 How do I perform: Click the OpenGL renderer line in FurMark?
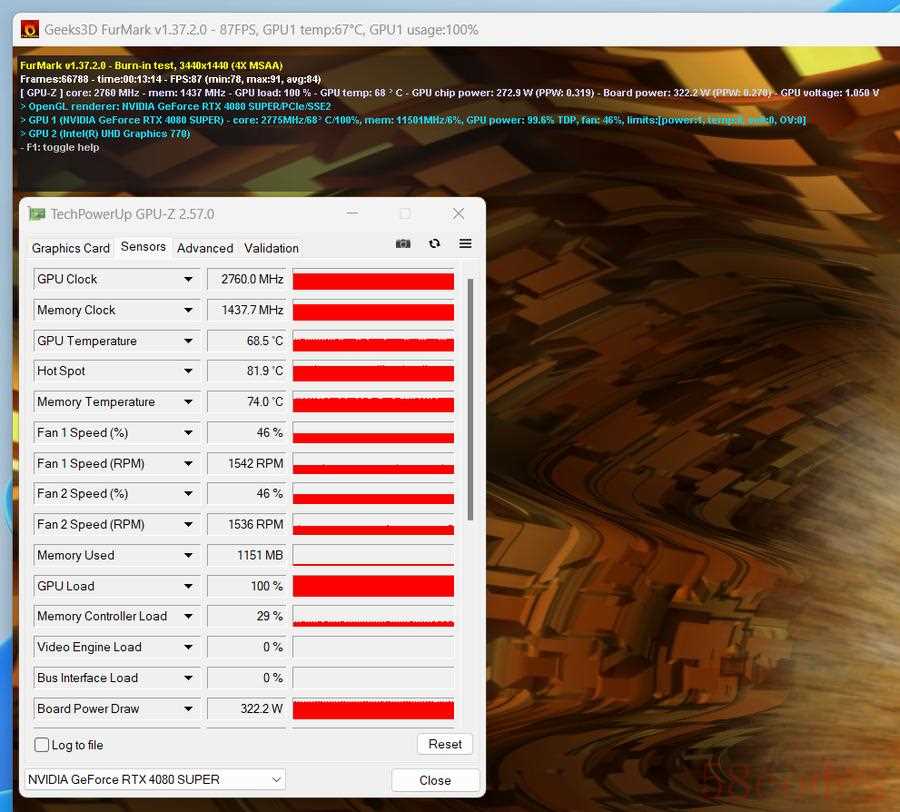click(176, 106)
